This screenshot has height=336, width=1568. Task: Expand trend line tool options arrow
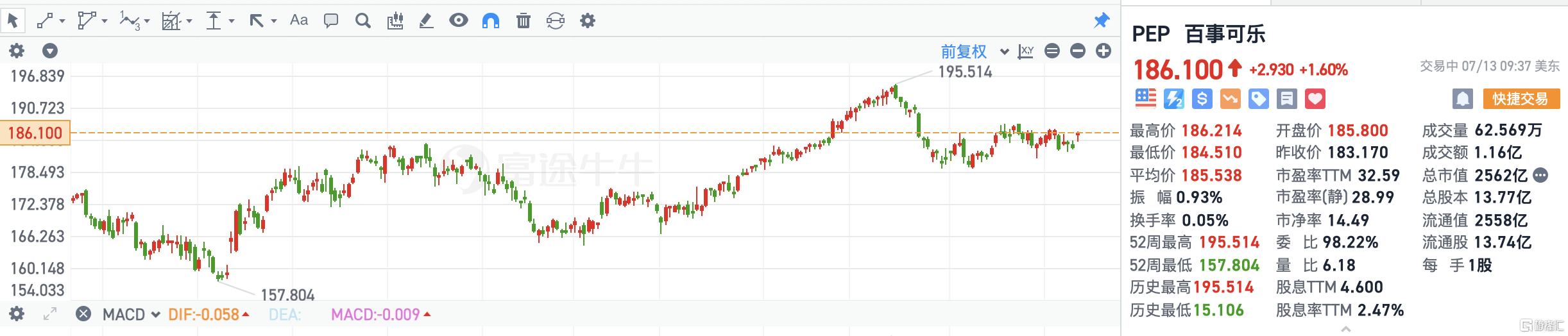(x=62, y=21)
